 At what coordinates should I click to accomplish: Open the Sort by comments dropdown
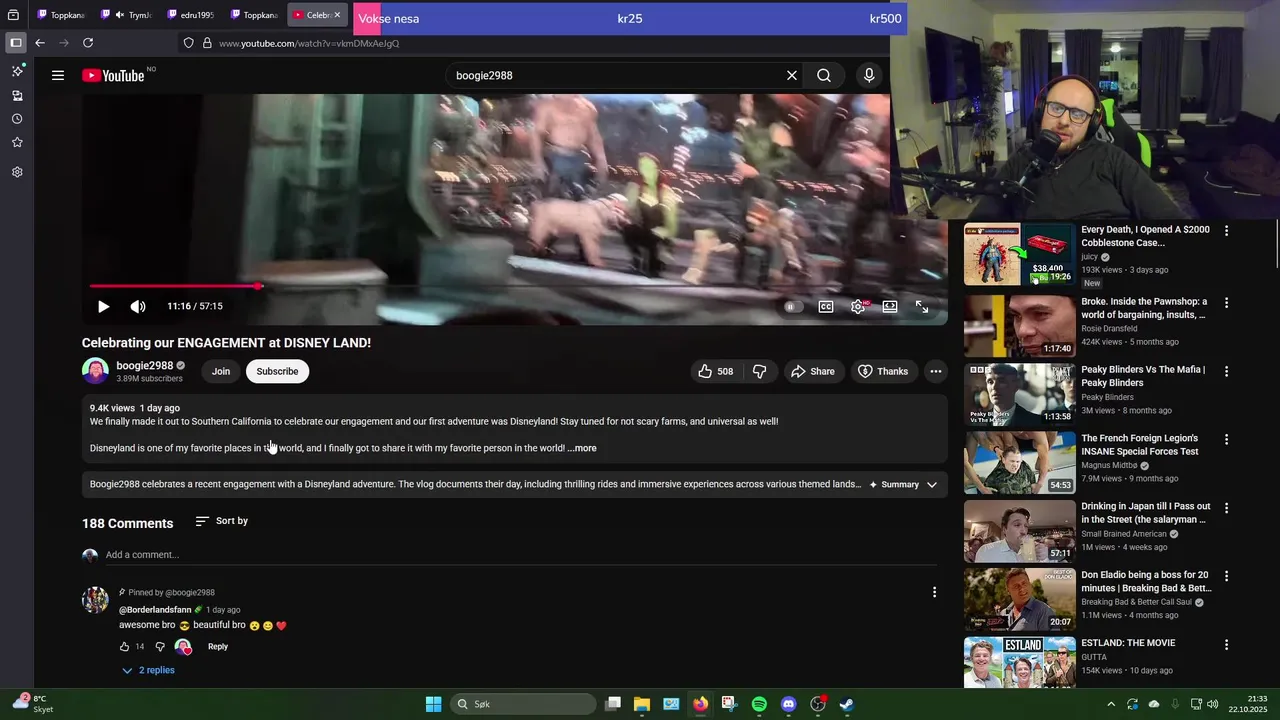(222, 521)
